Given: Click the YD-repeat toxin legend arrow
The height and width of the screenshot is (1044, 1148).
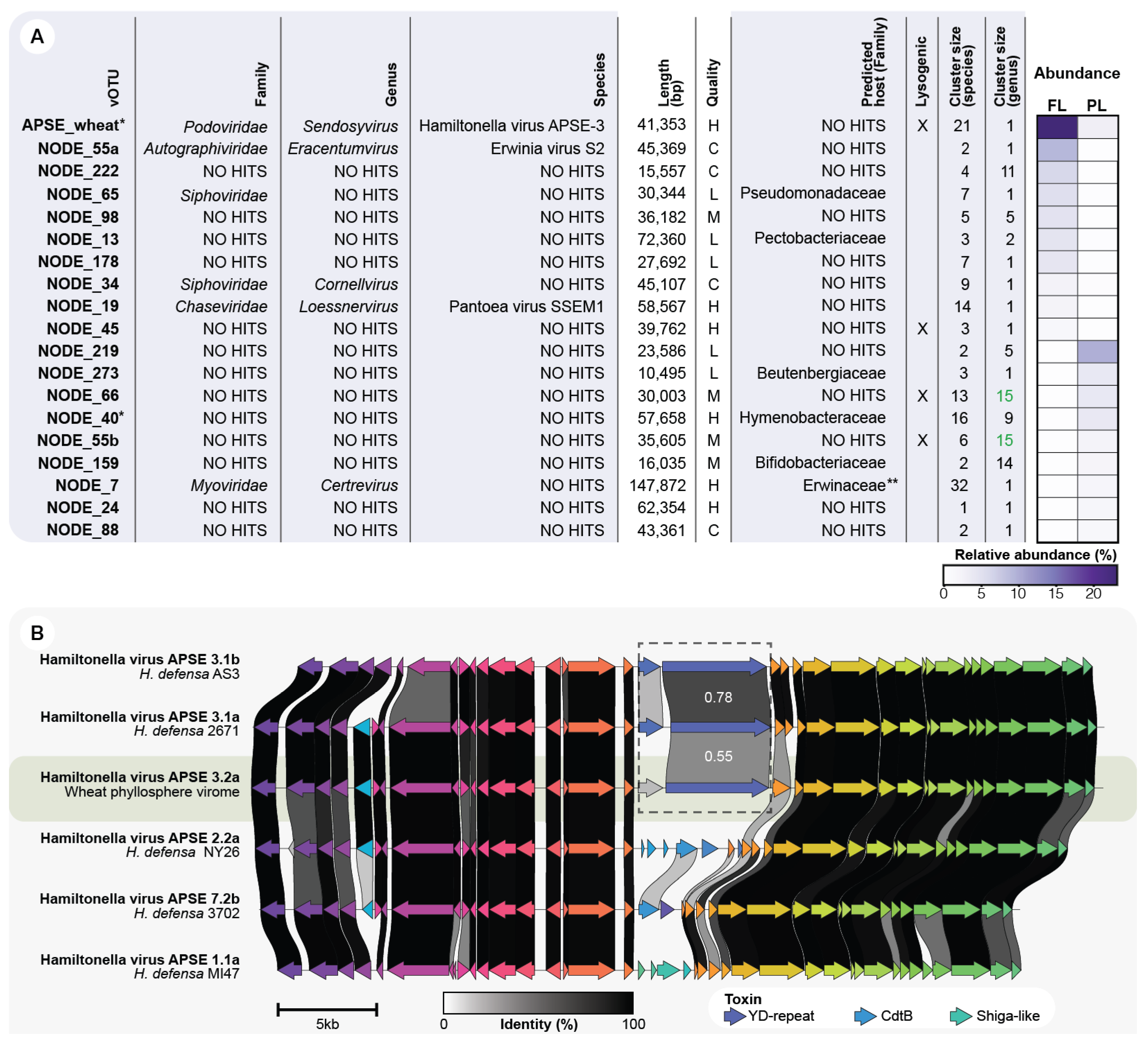Looking at the screenshot, I should click(735, 1016).
